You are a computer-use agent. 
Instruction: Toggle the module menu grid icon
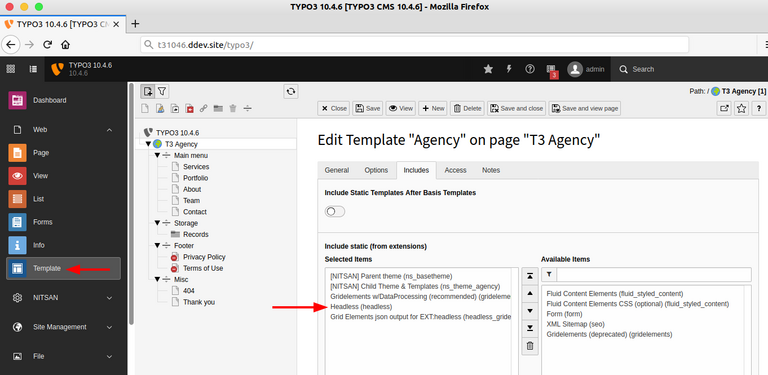click(x=10, y=69)
